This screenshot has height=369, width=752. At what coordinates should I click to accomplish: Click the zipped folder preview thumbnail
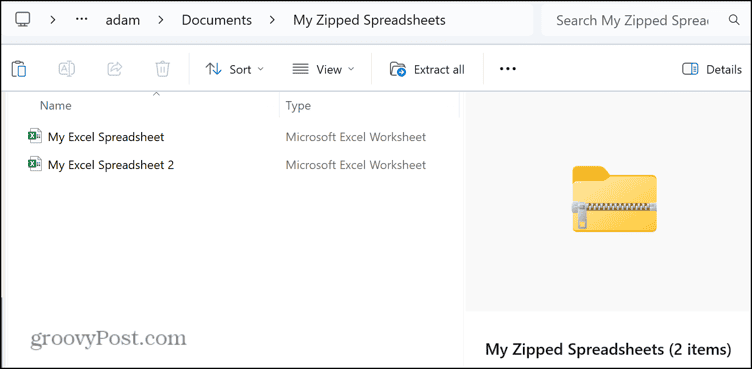(614, 199)
